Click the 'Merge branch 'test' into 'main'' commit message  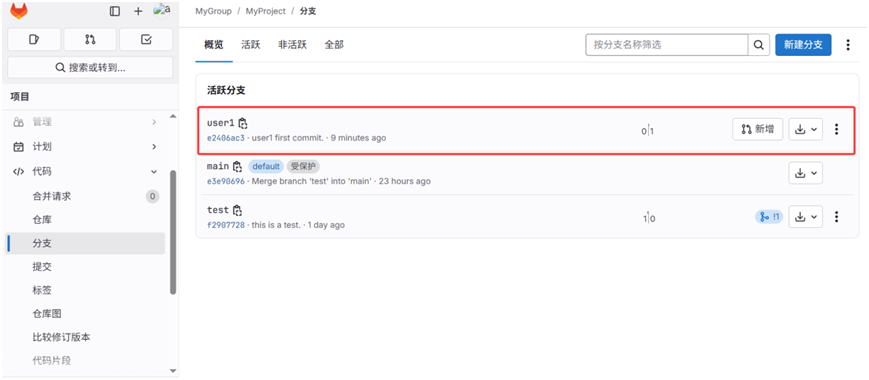(x=311, y=181)
